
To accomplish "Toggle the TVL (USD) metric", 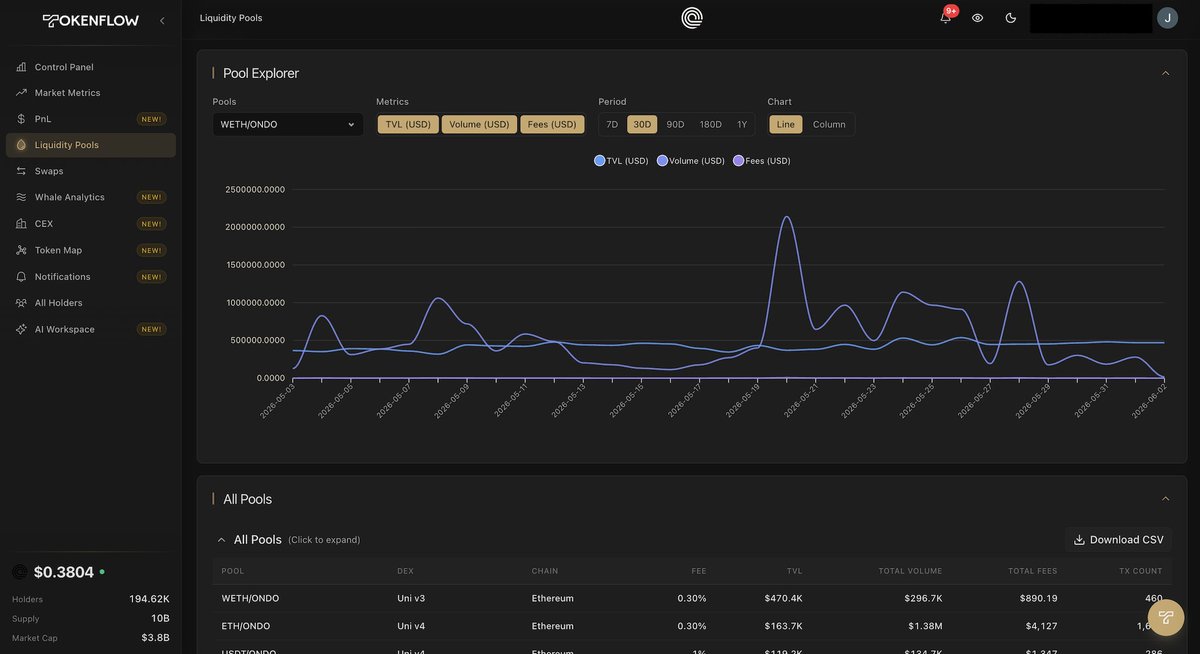I will (x=408, y=124).
